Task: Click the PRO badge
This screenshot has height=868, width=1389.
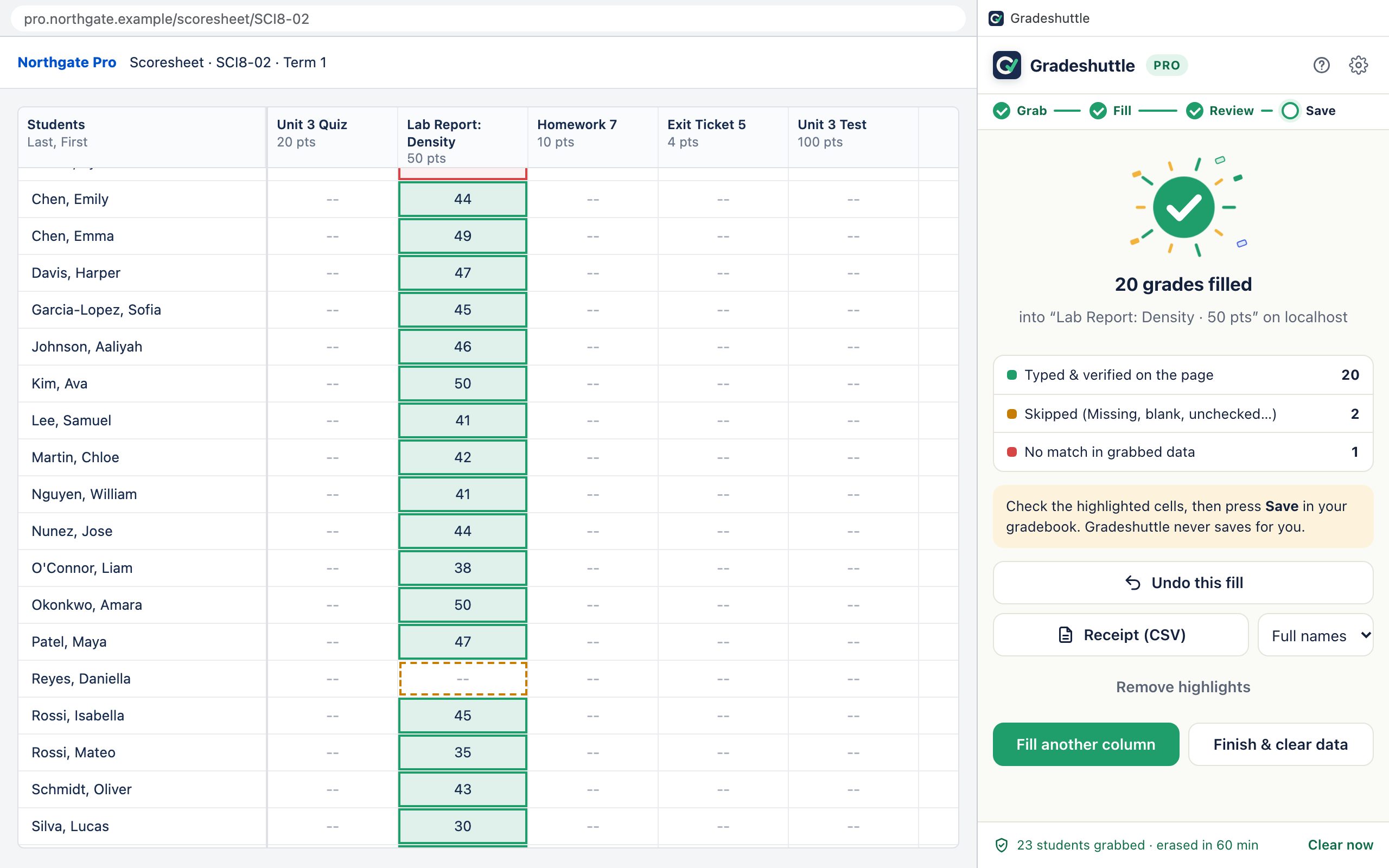Action: click(1167, 66)
